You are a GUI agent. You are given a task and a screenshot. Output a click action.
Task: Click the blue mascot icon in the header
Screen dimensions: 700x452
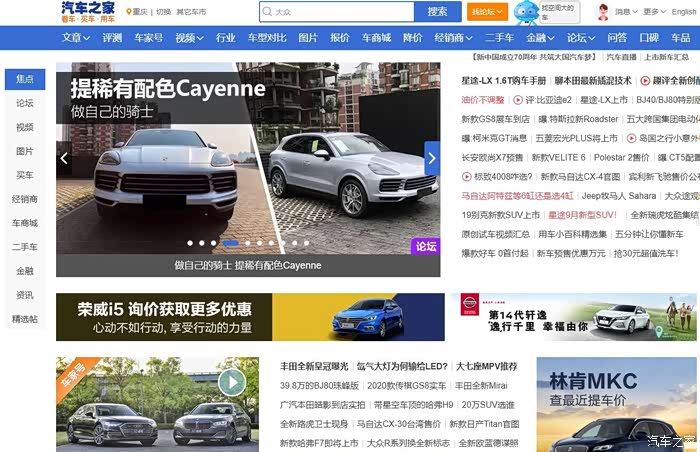(526, 12)
